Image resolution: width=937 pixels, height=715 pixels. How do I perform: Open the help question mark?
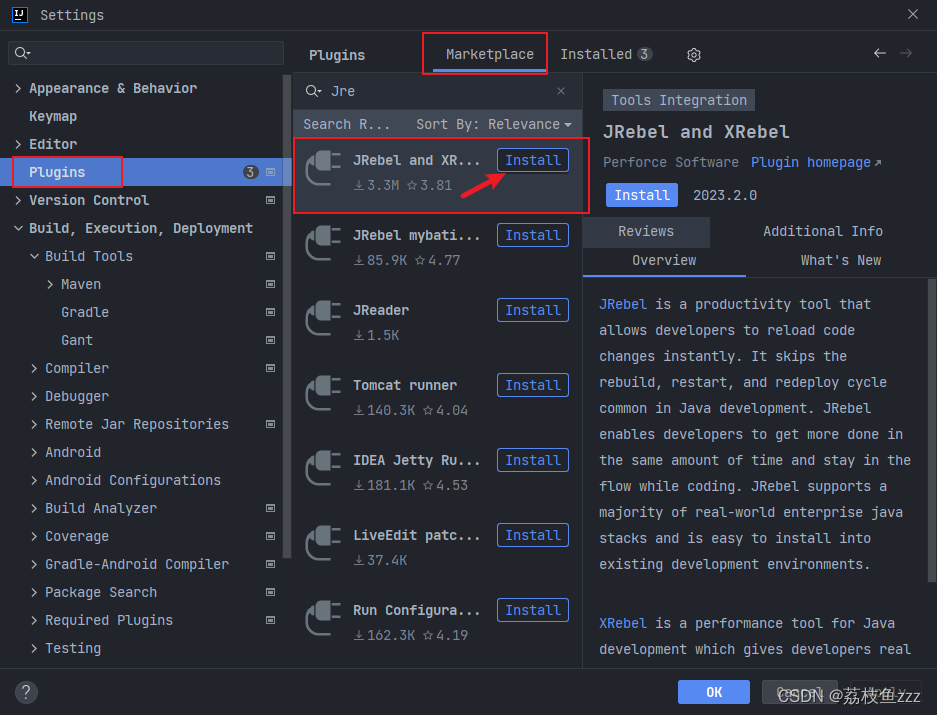click(x=26, y=693)
